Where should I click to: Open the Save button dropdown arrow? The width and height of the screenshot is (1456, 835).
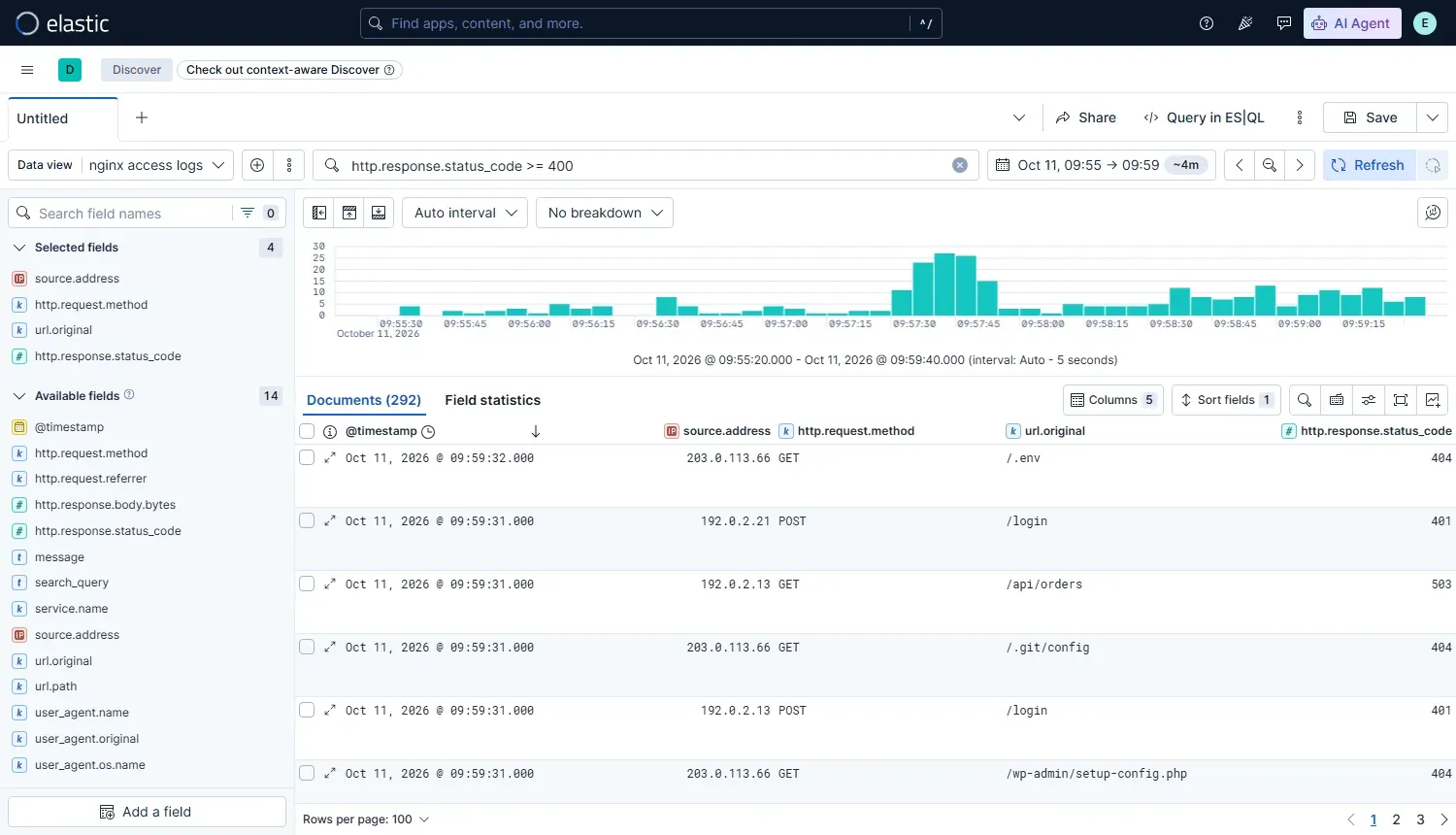(x=1432, y=117)
